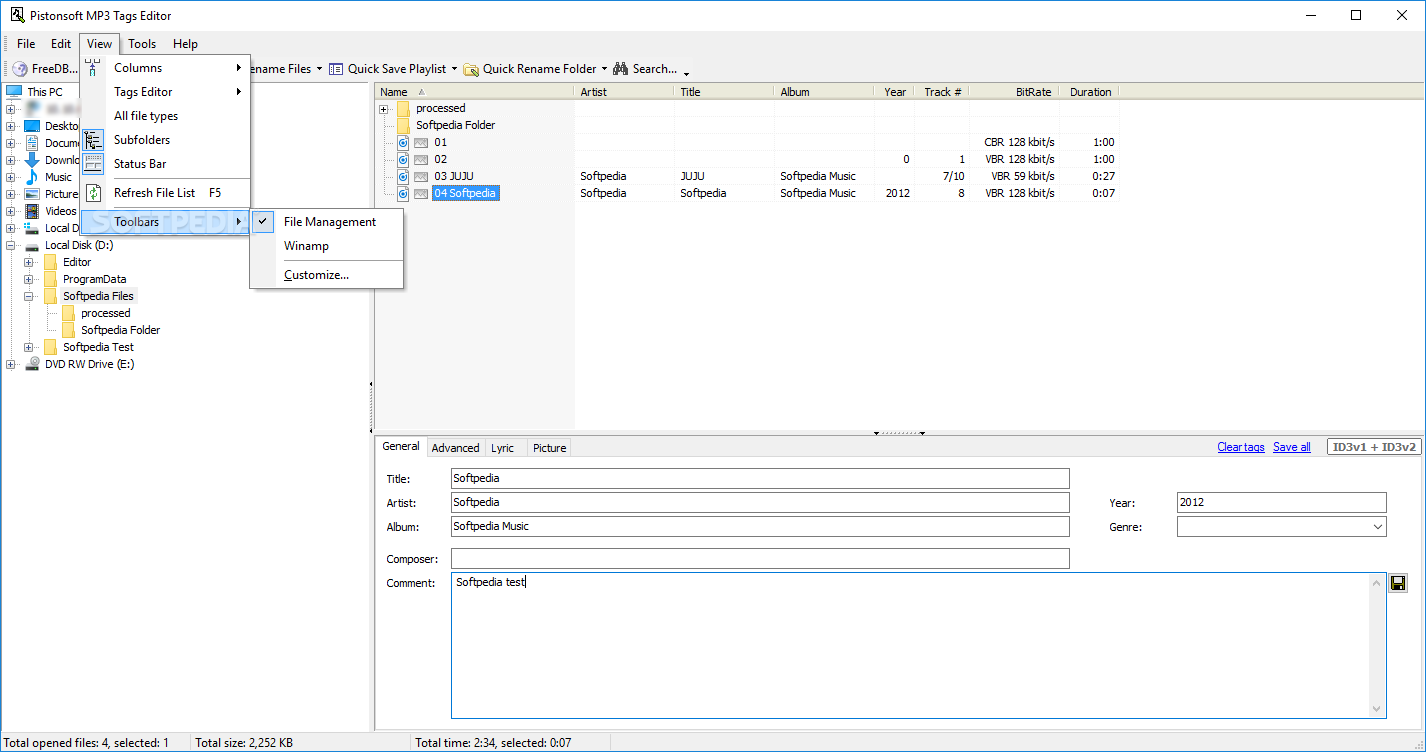Expand the DVD RW Drive node

pyautogui.click(x=11, y=364)
